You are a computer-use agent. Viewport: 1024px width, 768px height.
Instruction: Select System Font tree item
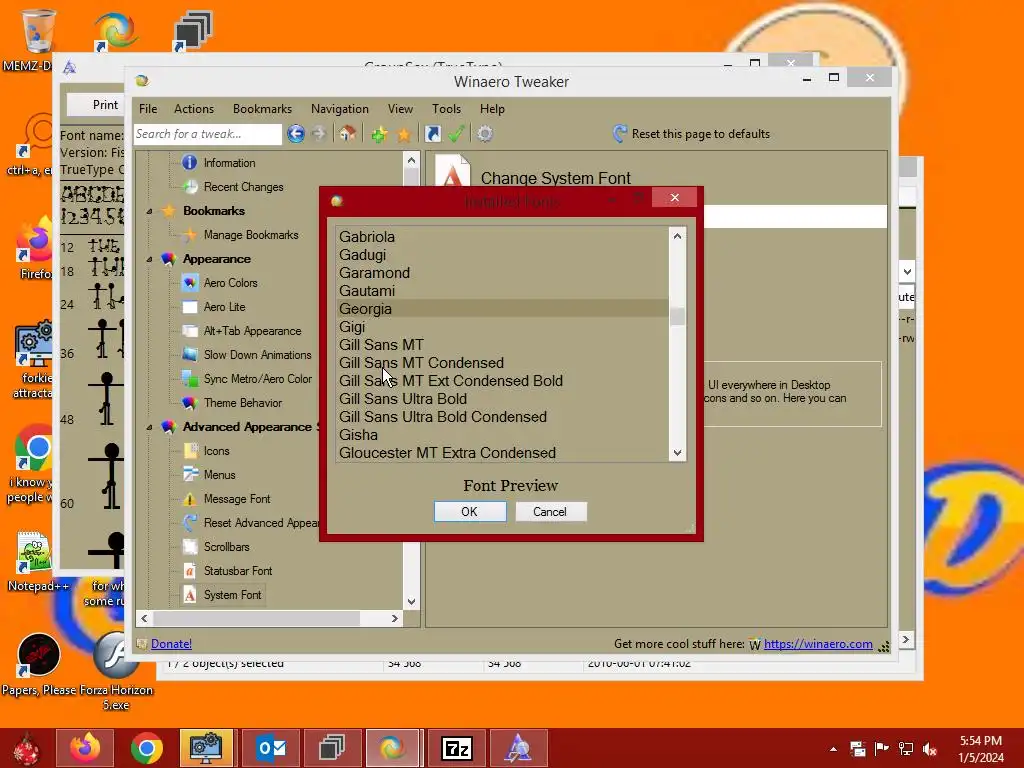click(232, 595)
